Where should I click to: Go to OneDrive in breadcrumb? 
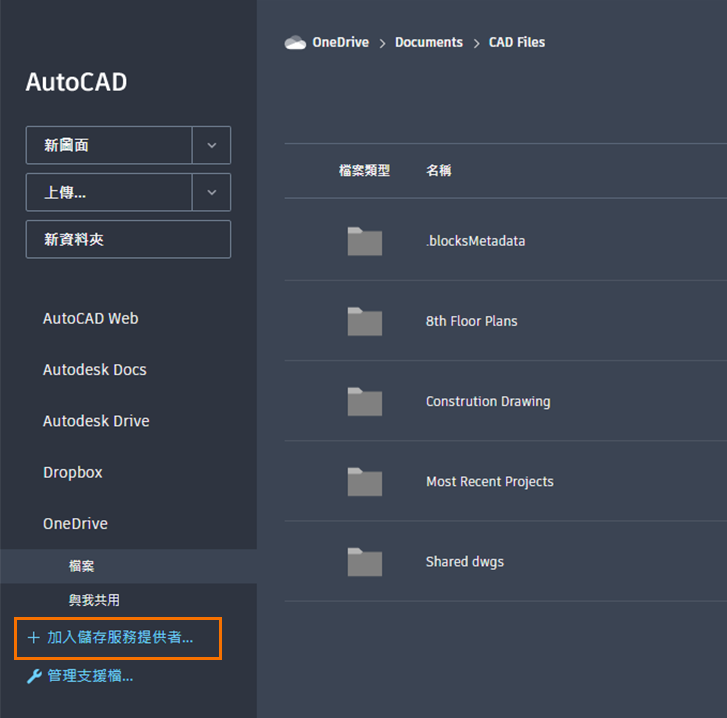[341, 43]
